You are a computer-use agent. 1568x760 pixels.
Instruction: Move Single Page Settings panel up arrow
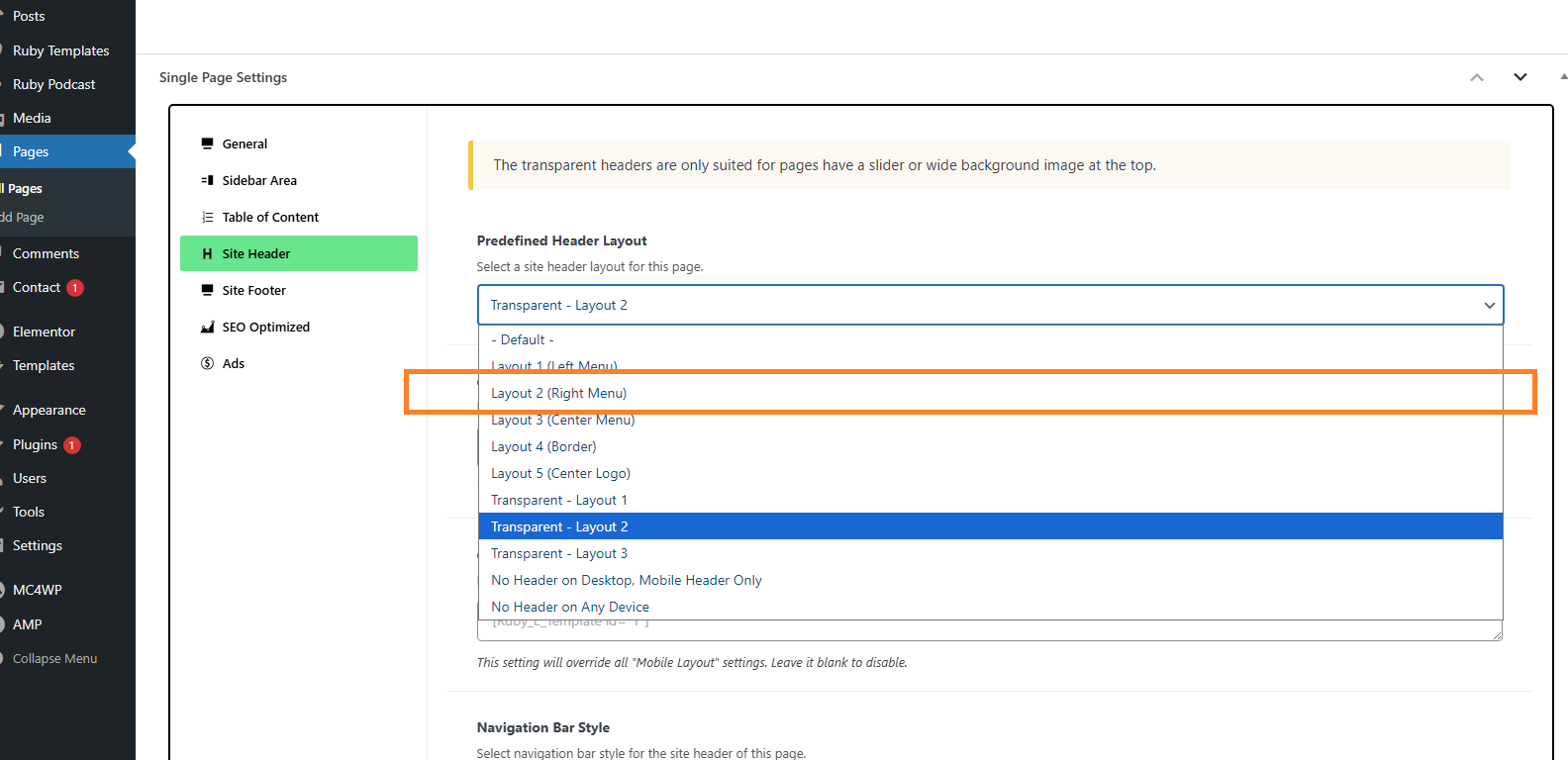1477,77
